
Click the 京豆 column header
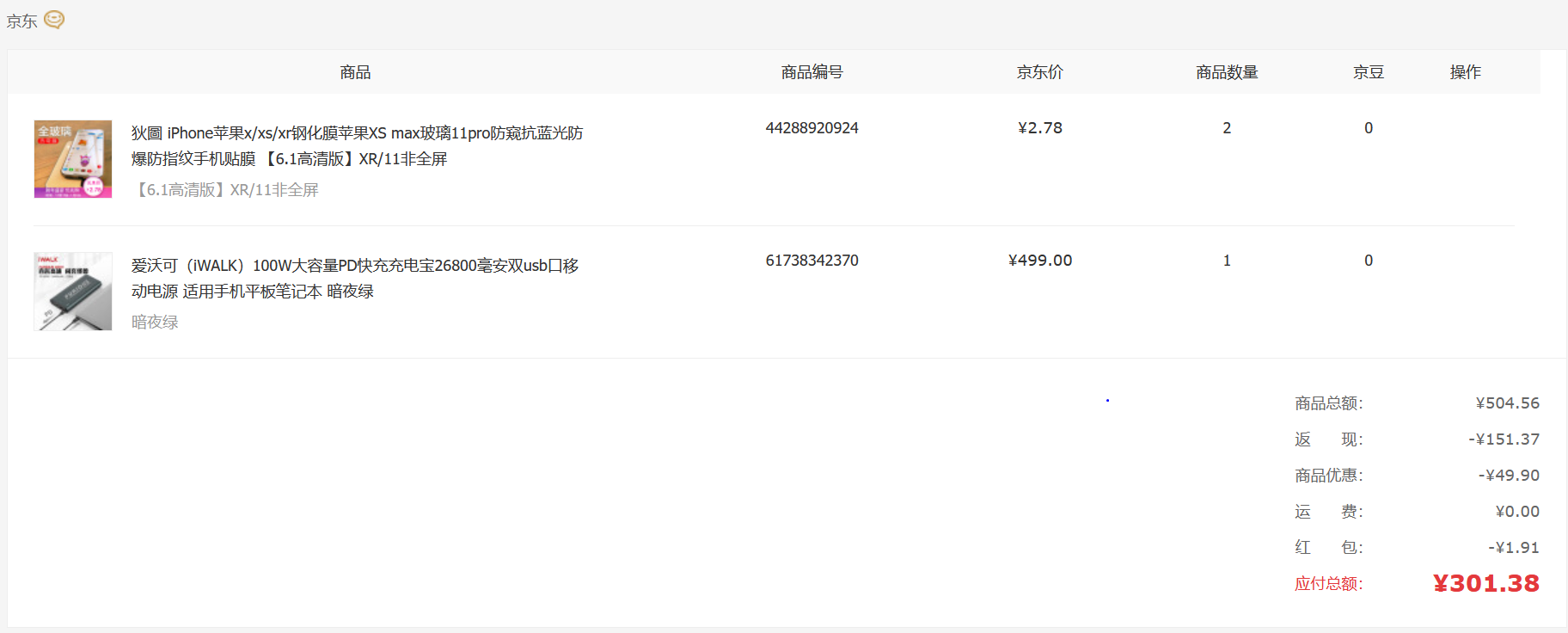pyautogui.click(x=1369, y=72)
